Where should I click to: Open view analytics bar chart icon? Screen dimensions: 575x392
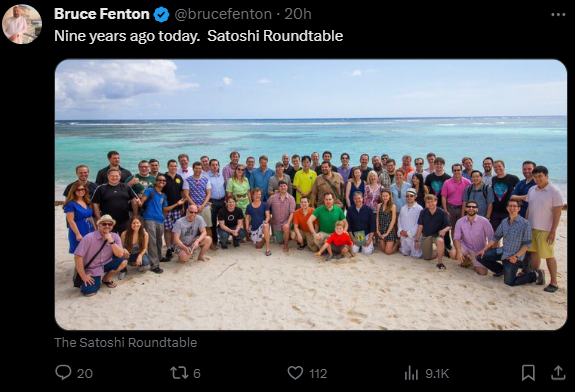click(411, 373)
